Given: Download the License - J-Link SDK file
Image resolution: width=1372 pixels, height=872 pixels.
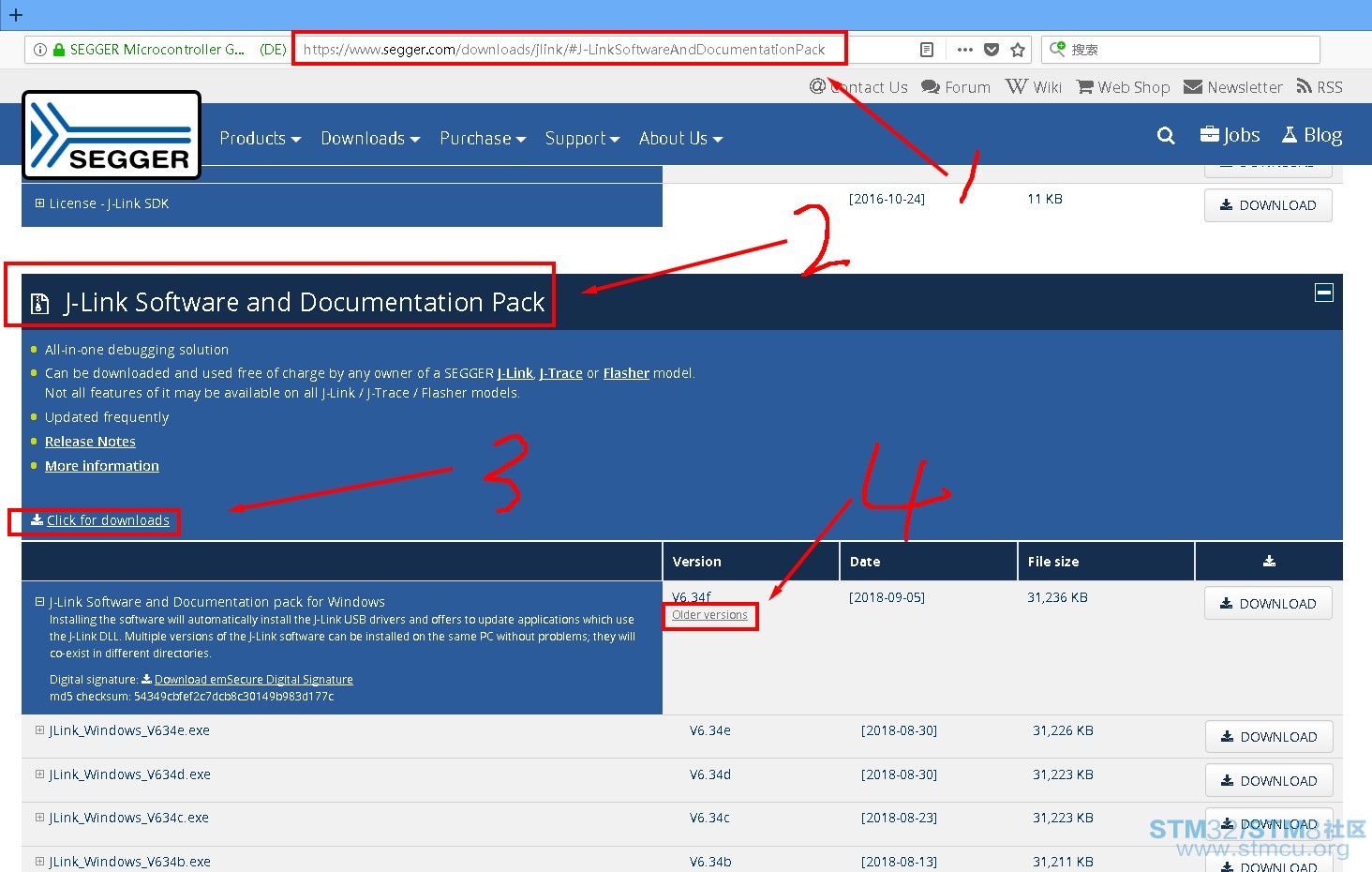Looking at the screenshot, I should click(1268, 205).
